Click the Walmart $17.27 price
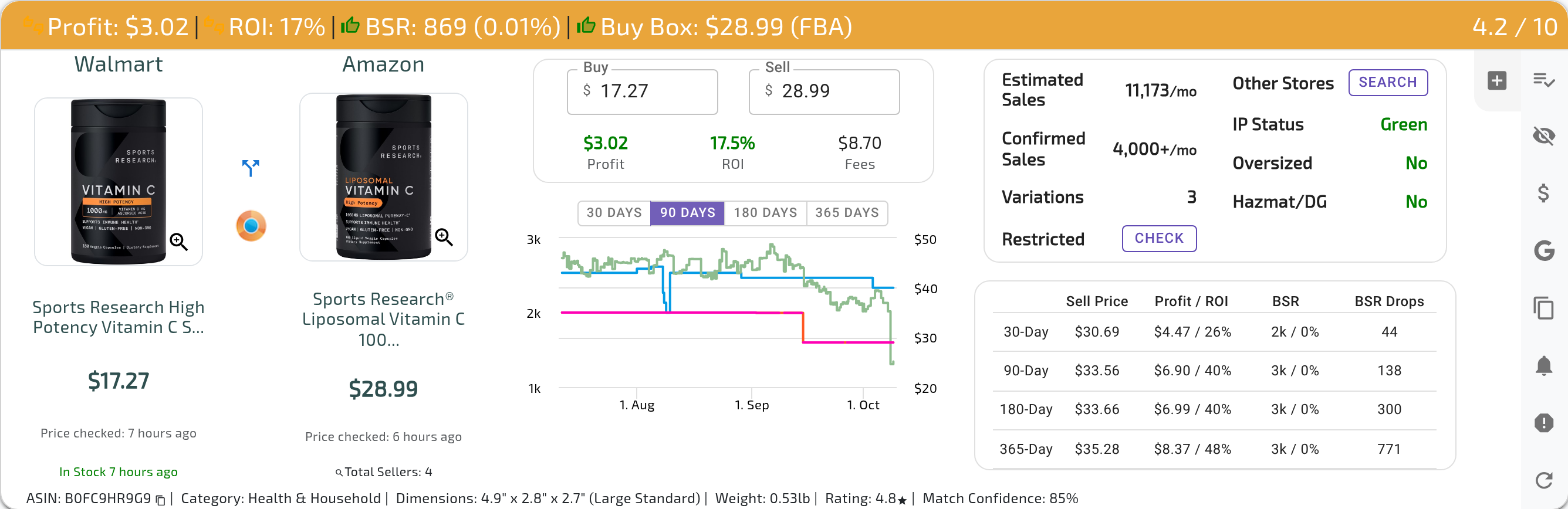Viewport: 1568px width, 509px height. 119,381
